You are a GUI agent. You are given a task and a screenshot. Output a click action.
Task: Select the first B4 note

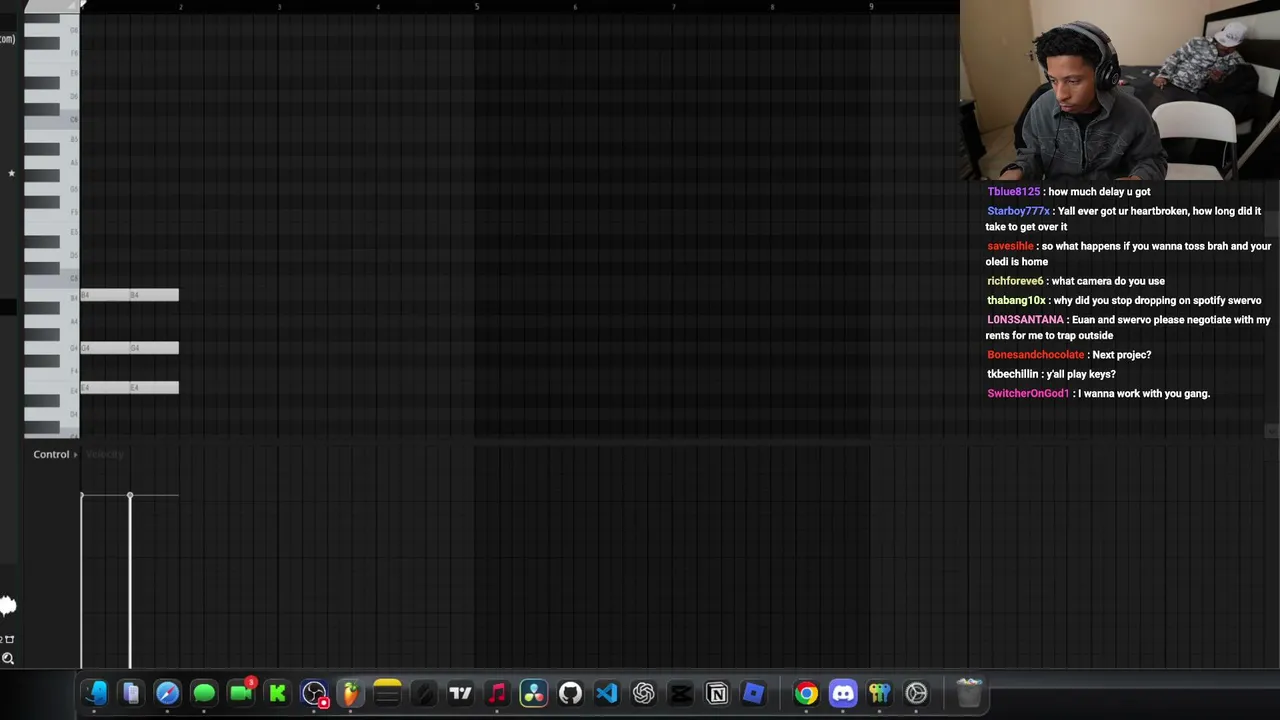tap(105, 295)
